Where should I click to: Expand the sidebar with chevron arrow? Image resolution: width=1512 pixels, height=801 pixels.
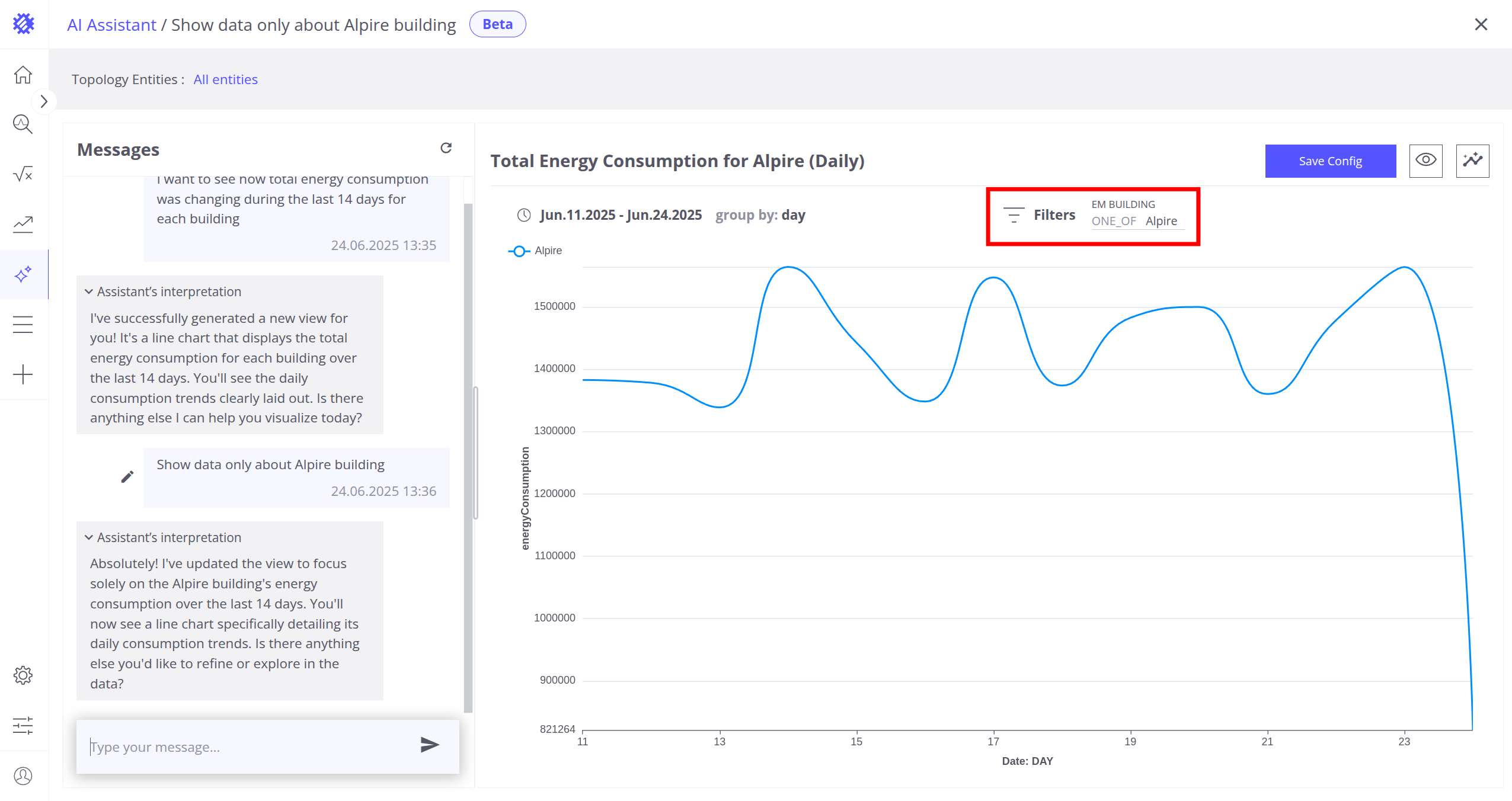44,101
